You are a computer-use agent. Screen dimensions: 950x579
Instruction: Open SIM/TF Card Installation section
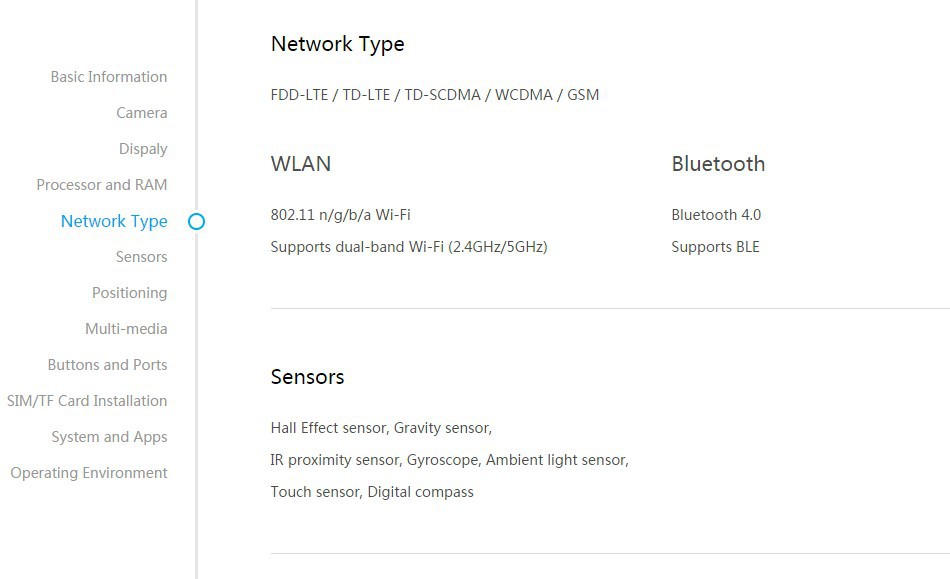87,401
